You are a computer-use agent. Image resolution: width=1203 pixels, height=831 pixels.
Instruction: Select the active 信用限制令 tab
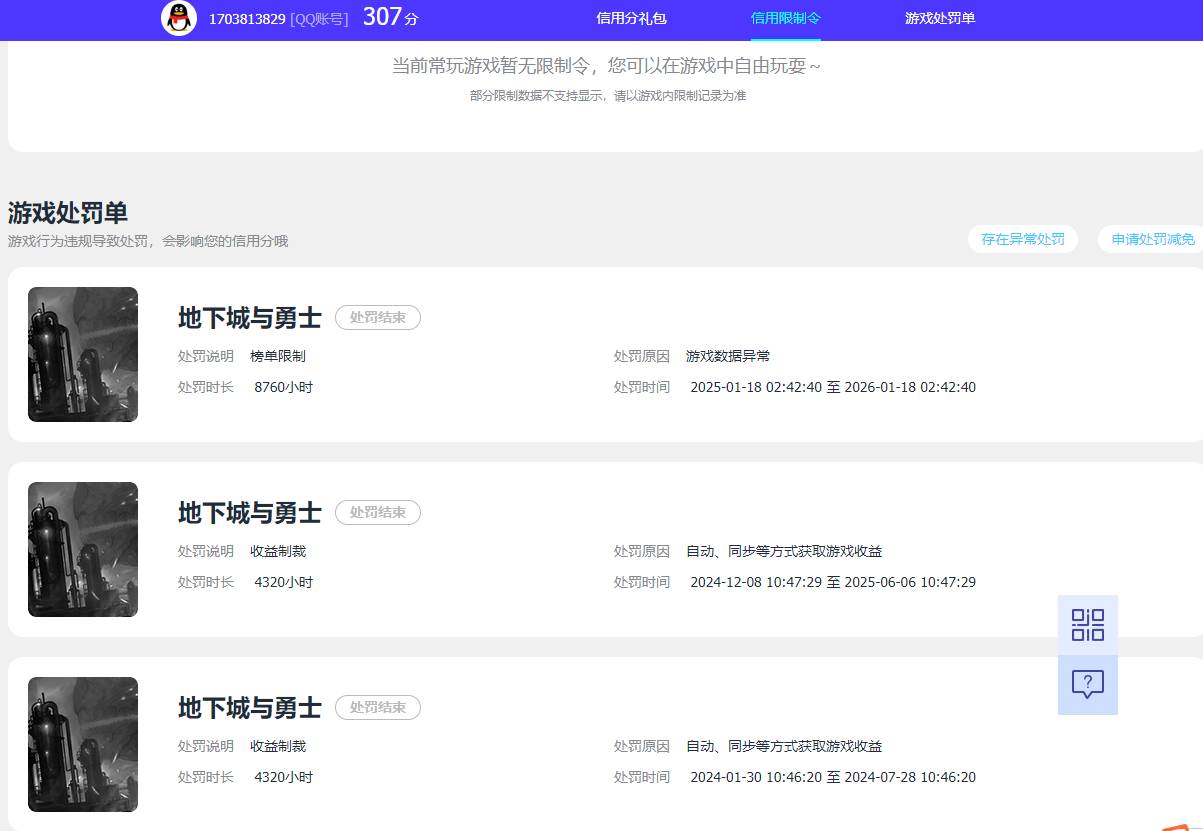coord(784,19)
